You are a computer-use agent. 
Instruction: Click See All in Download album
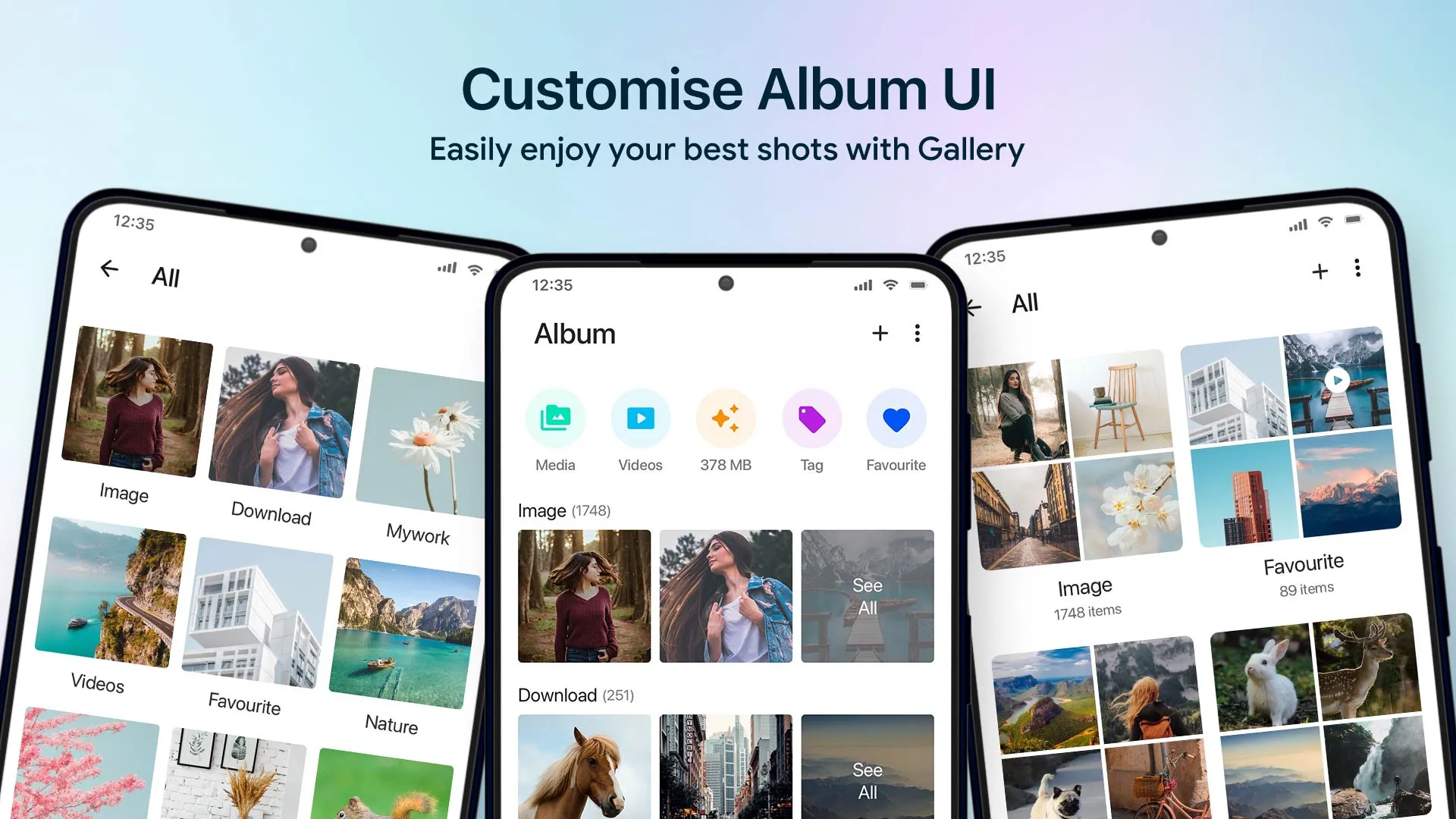click(x=865, y=779)
